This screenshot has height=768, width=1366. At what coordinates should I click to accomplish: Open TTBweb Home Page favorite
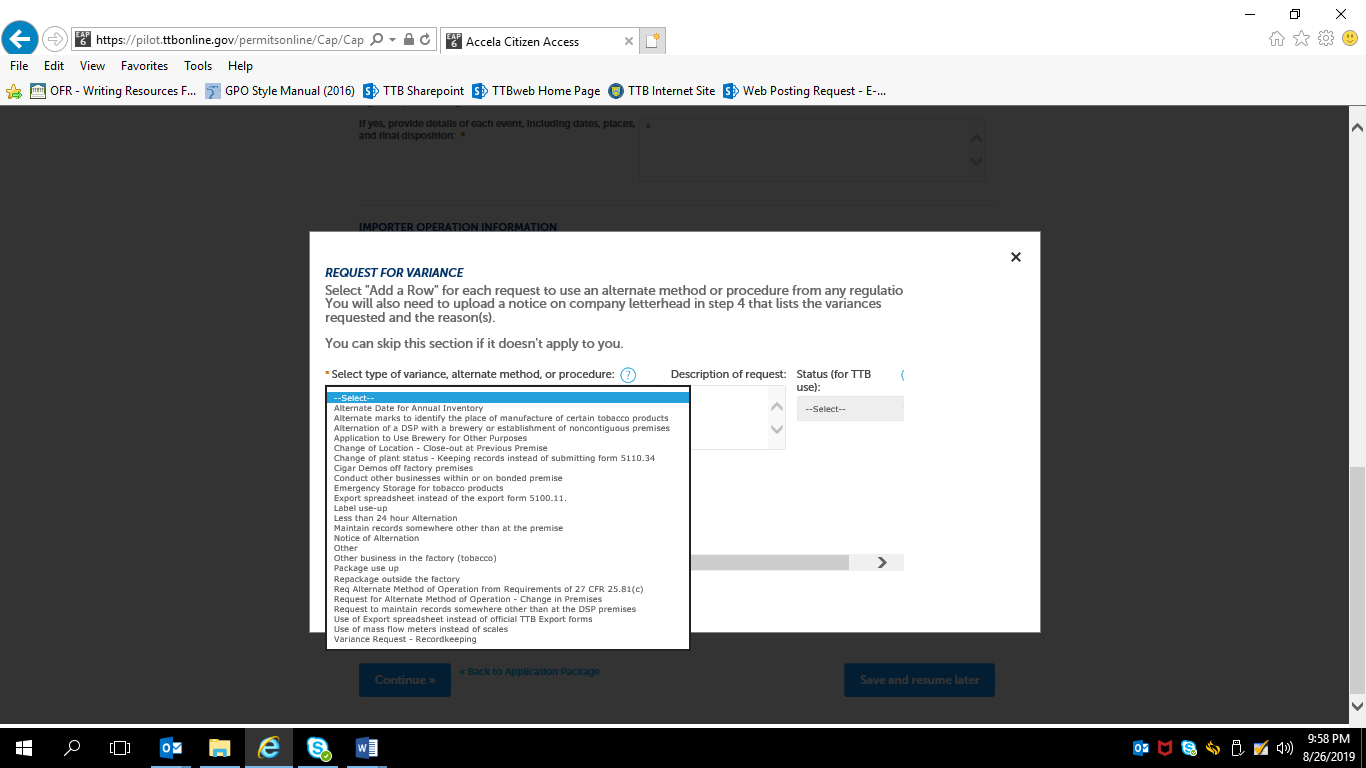point(536,91)
